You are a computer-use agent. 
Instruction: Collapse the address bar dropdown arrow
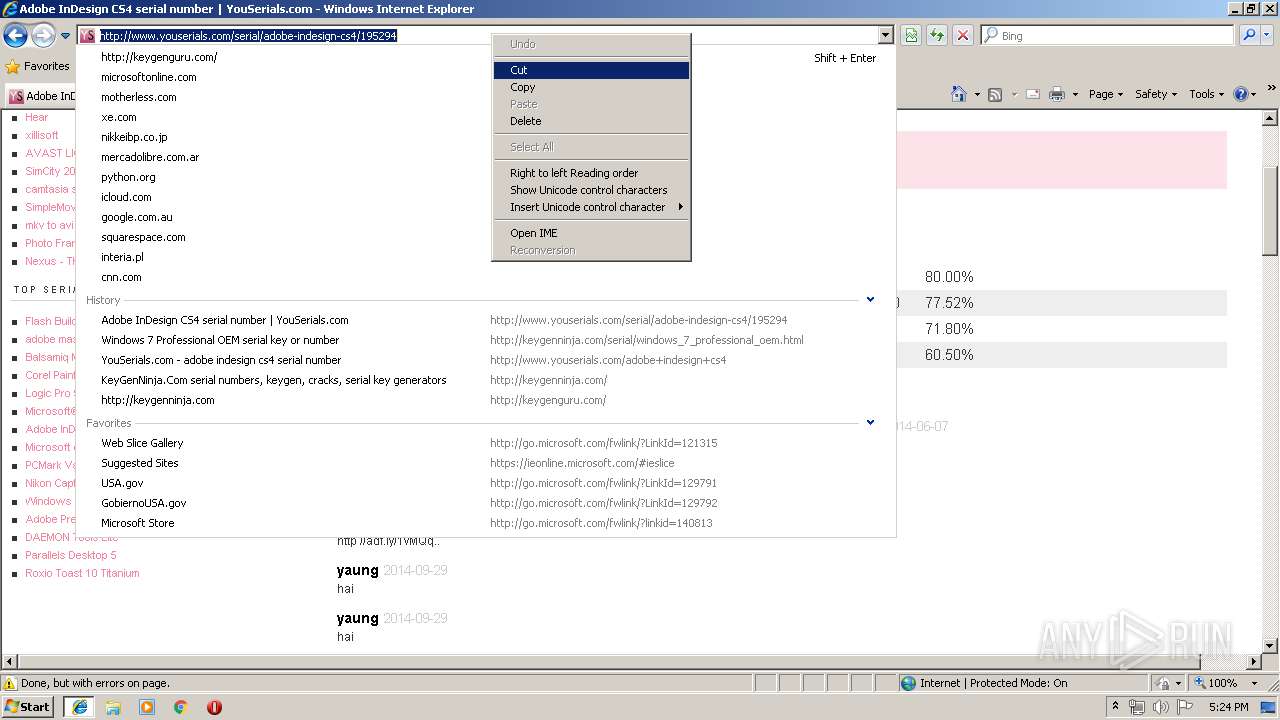[885, 36]
